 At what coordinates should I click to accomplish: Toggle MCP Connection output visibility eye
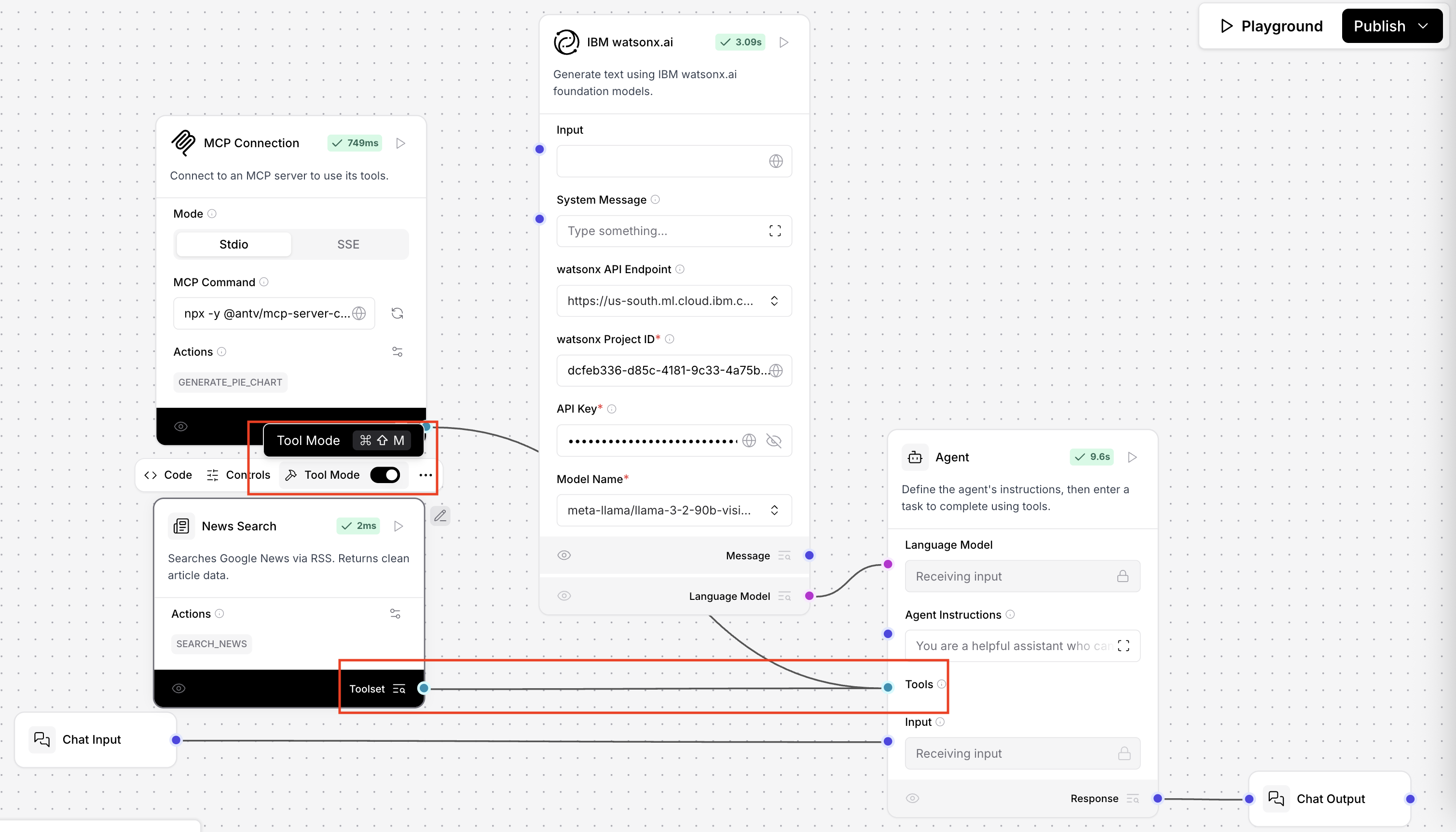(180, 426)
